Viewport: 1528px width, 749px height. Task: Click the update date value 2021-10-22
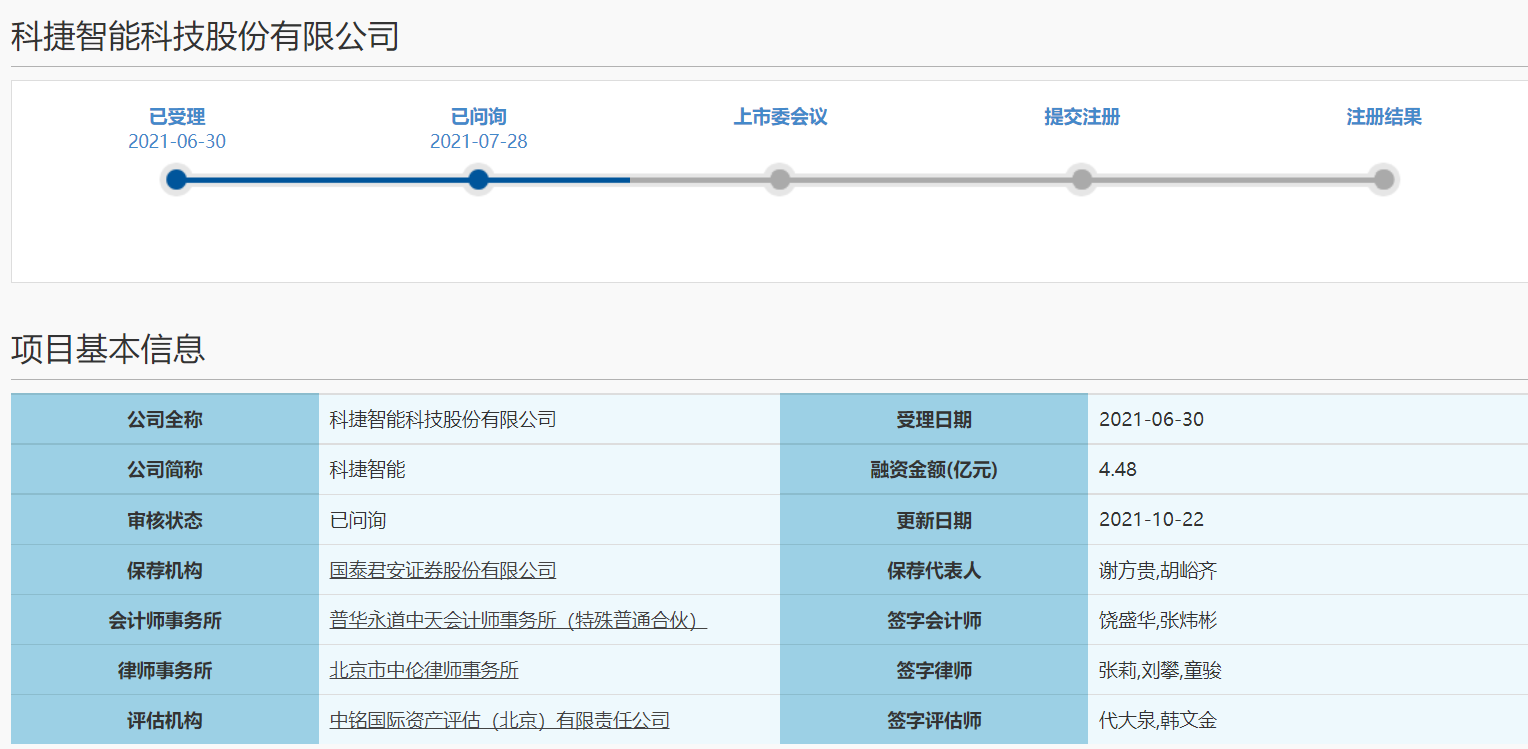(1151, 519)
